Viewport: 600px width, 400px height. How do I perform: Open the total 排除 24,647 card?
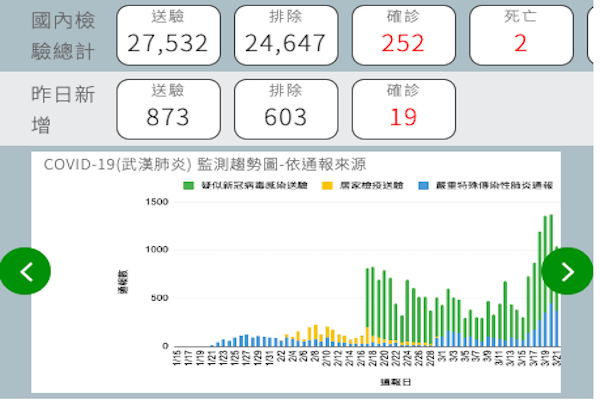click(285, 33)
